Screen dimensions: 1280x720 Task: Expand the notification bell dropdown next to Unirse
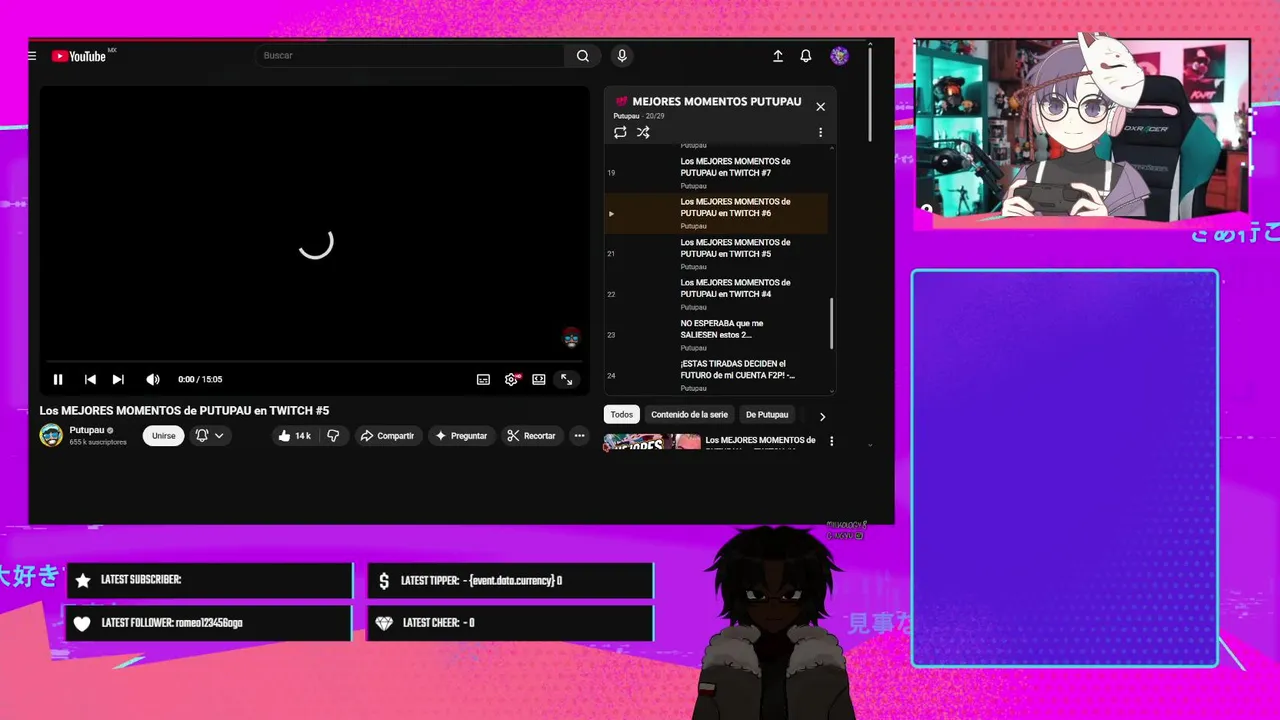click(x=210, y=436)
